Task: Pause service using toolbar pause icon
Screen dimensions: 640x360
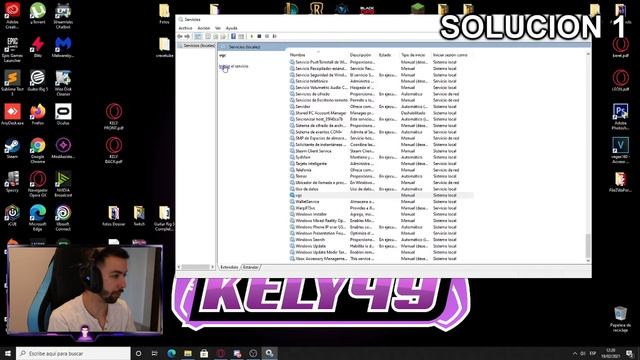Action: [267, 36]
